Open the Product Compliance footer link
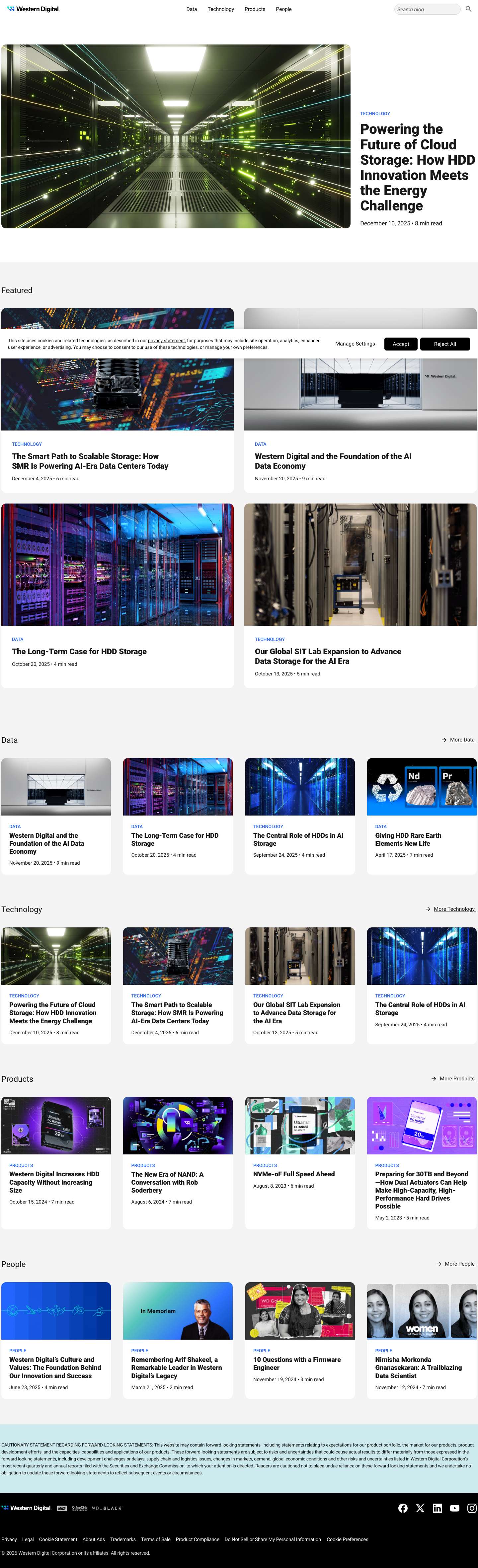This screenshot has height=1568, width=478. (x=197, y=1539)
